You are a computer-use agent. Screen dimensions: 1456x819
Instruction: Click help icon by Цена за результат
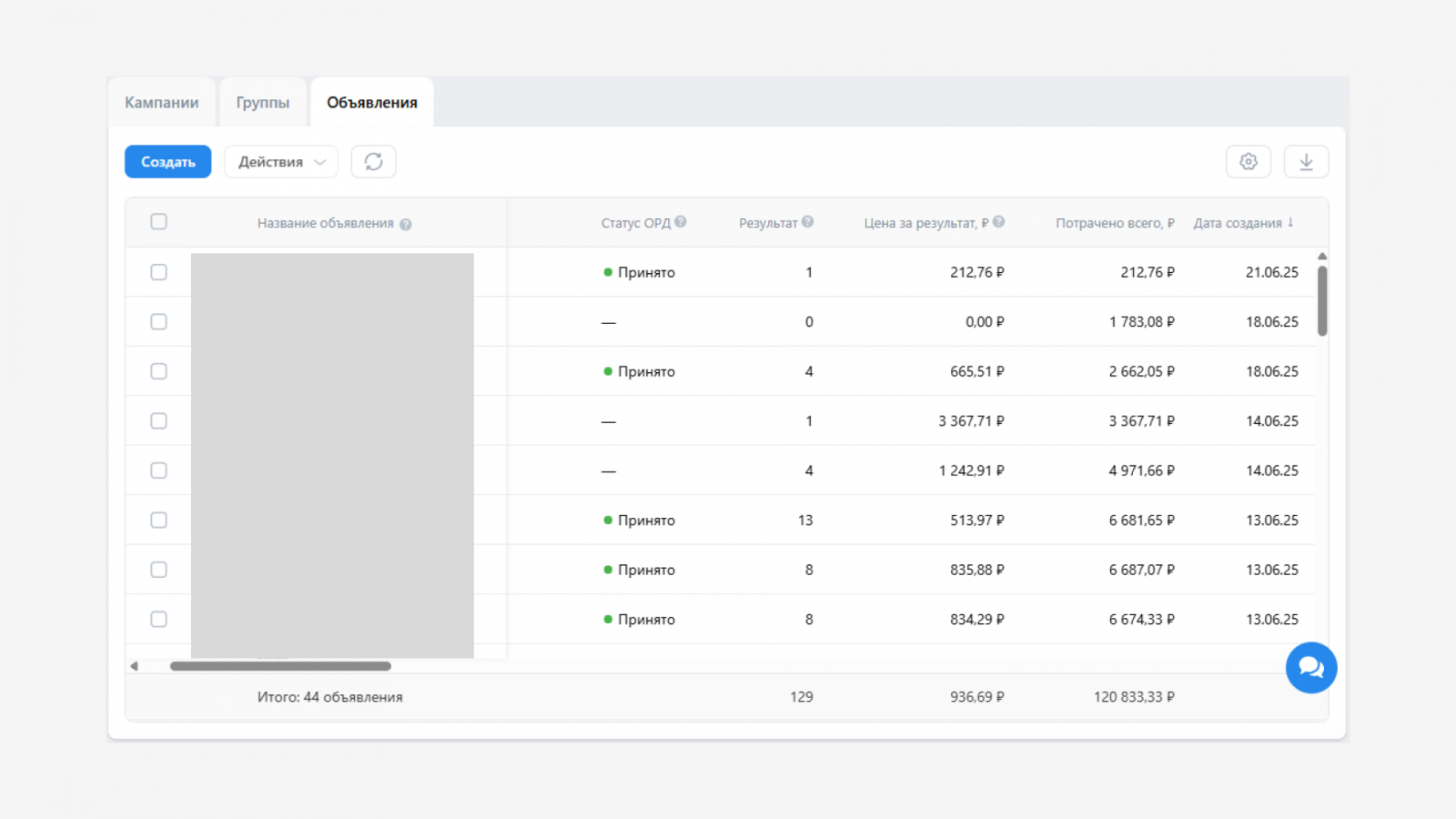click(x=998, y=222)
